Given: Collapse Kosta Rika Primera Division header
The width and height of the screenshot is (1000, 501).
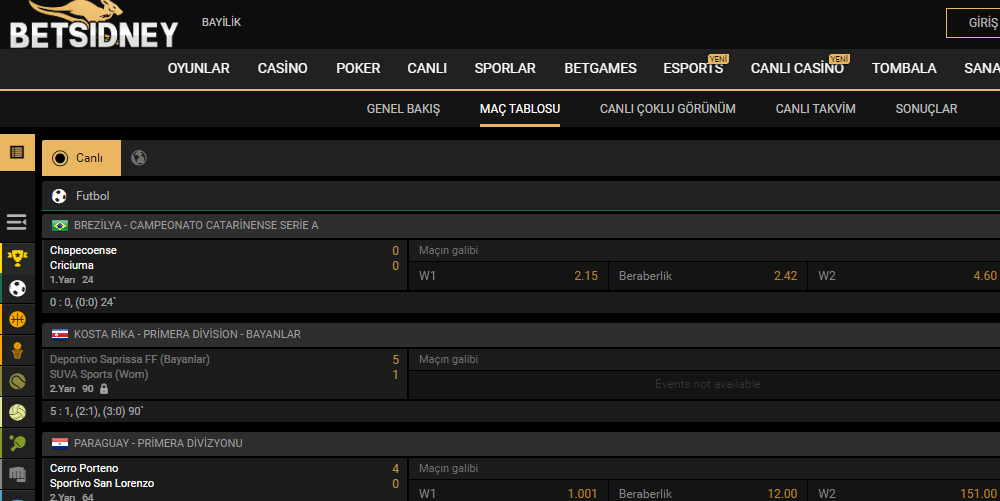Looking at the screenshot, I should 521,334.
